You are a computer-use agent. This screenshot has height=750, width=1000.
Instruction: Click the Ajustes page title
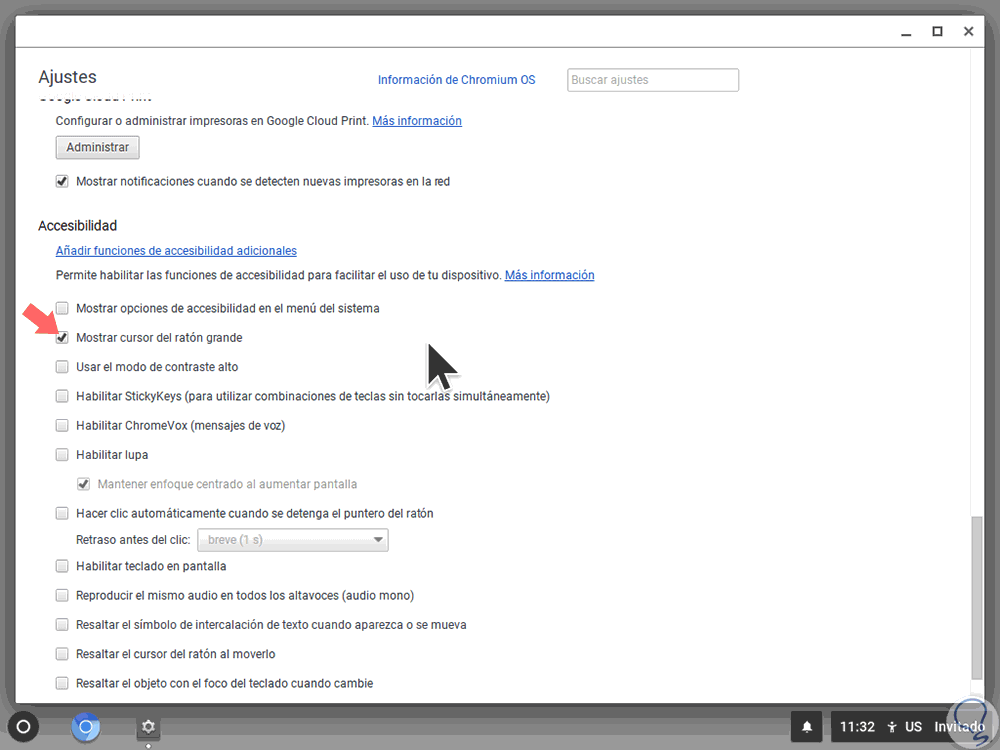pos(68,77)
